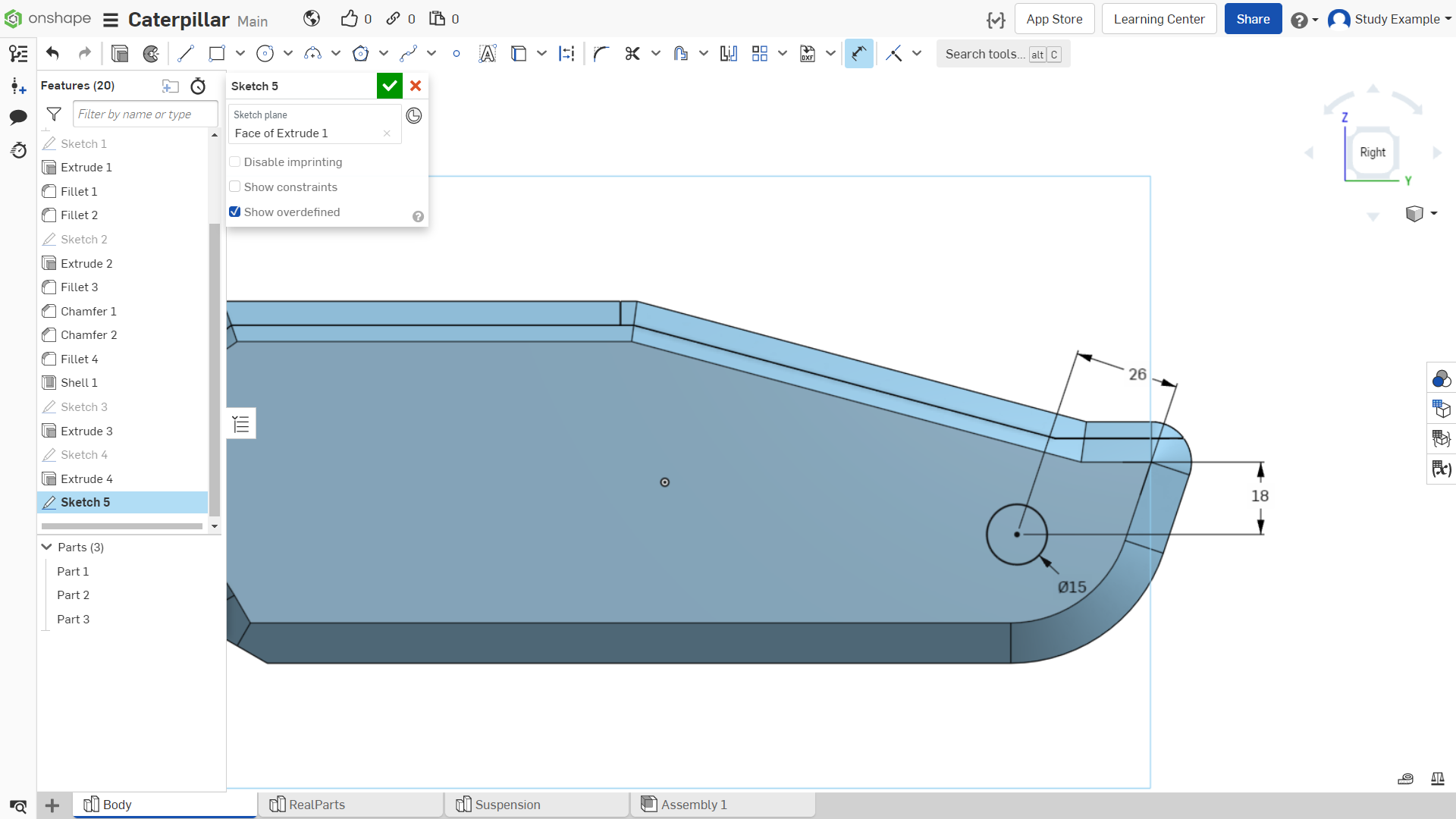1456x819 pixels.
Task: Open the Appearance panel icon
Action: [1441, 378]
